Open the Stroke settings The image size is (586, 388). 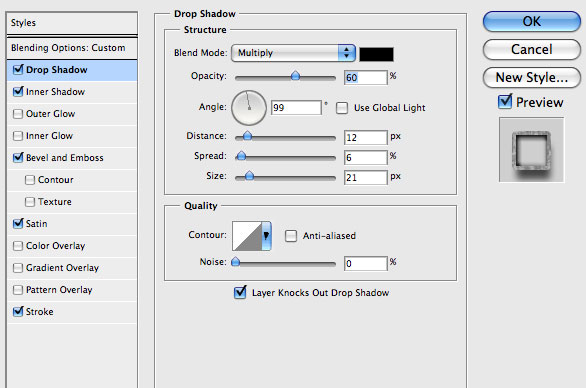tap(40, 312)
